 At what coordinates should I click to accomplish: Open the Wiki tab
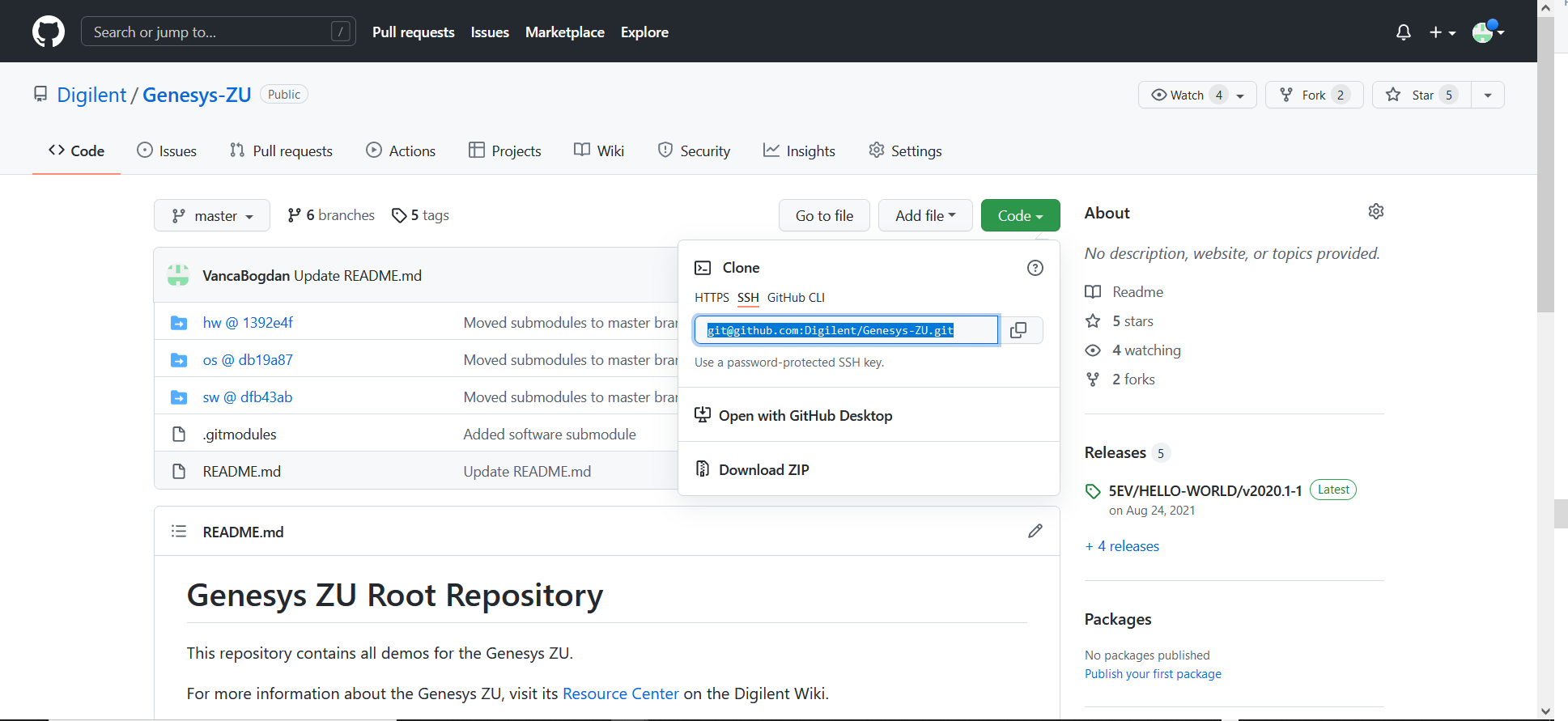(x=599, y=151)
